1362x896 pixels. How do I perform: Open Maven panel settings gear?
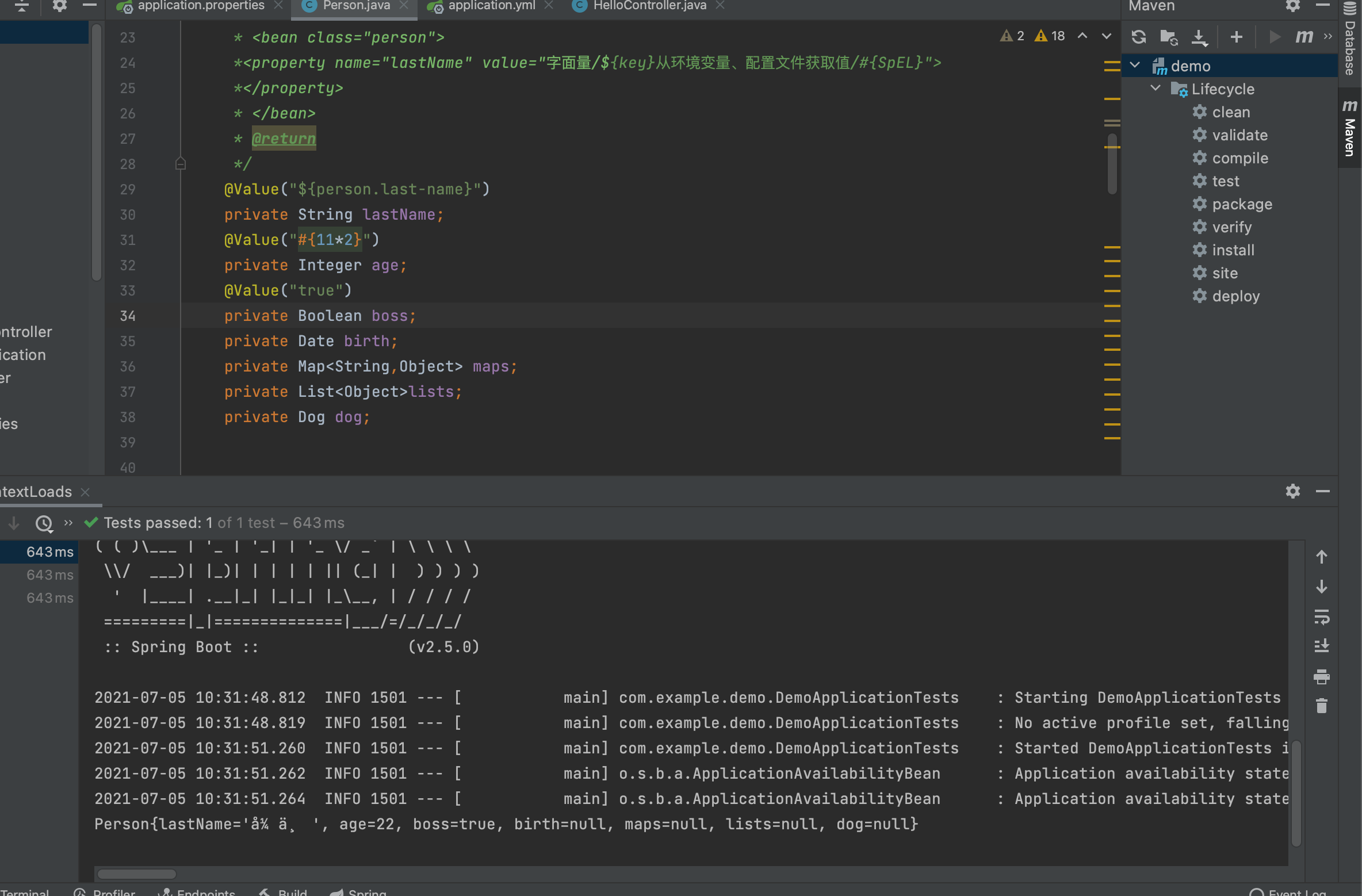[x=1292, y=6]
